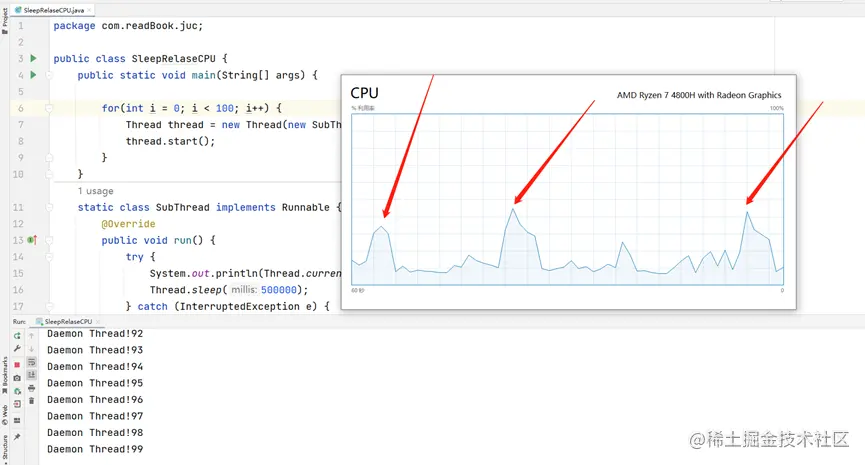Click 'InterruptedException' in the catch clause
865x465 pixels.
240,307
